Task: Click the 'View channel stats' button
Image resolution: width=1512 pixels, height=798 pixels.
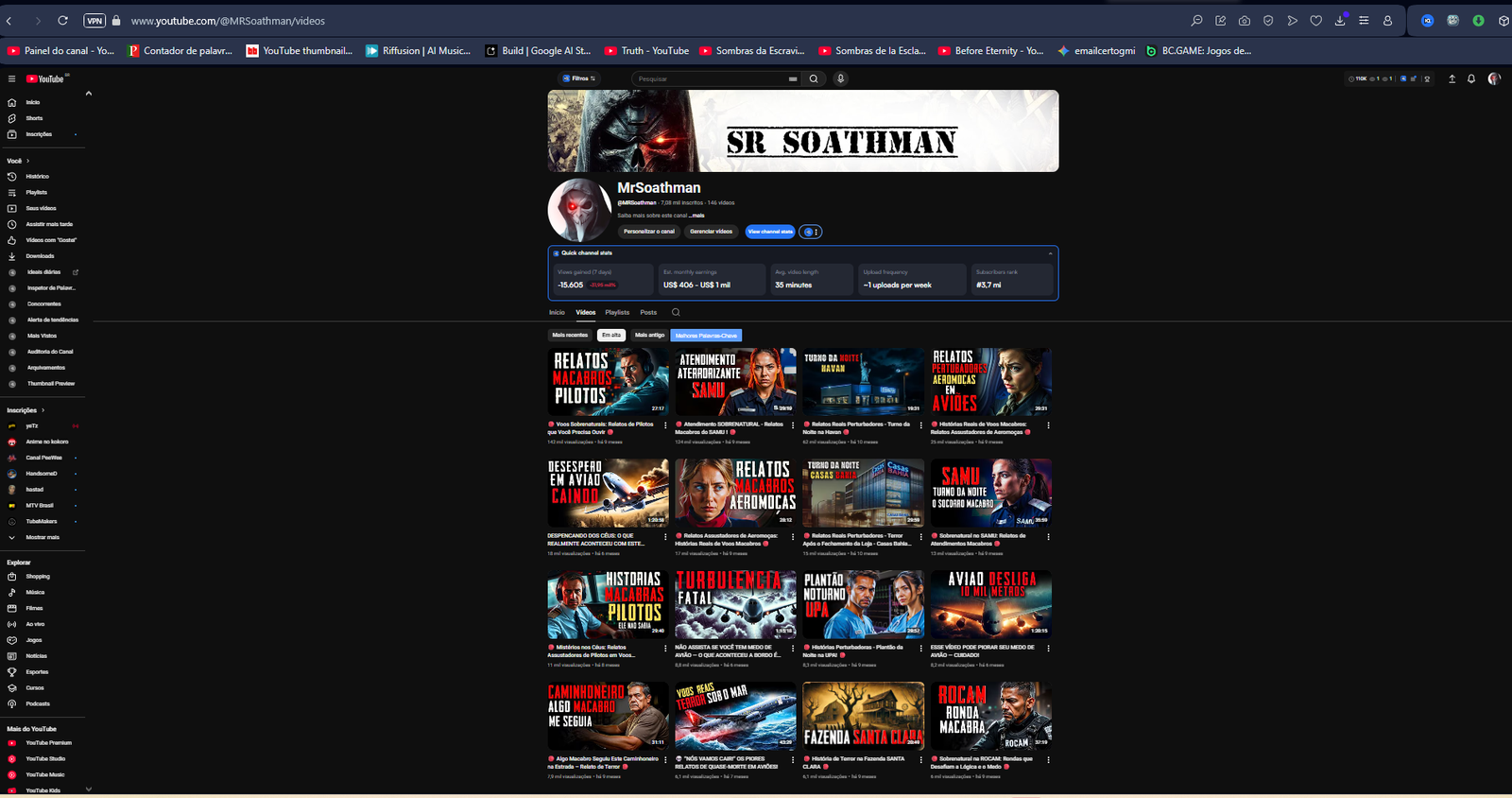Action: point(770,232)
